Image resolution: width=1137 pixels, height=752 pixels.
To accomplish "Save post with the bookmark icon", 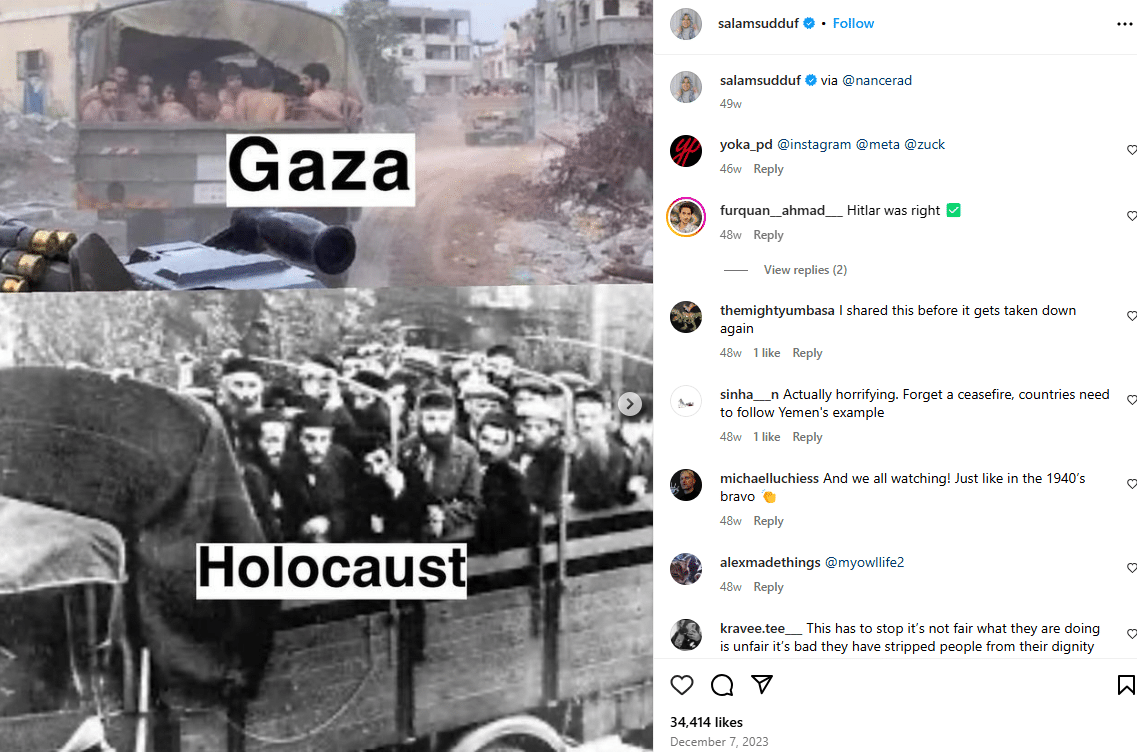I will (x=1126, y=685).
